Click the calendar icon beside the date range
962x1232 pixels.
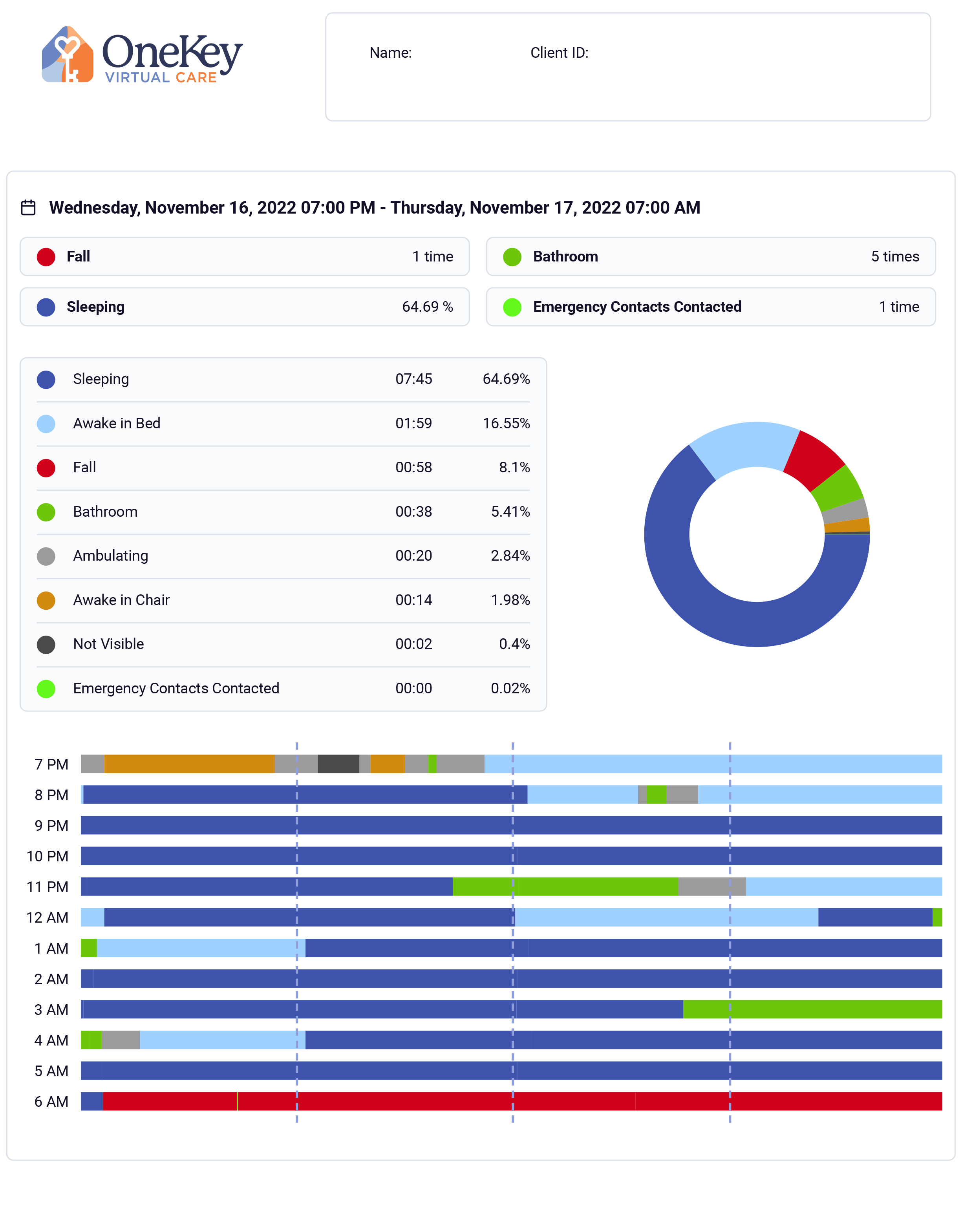click(28, 207)
